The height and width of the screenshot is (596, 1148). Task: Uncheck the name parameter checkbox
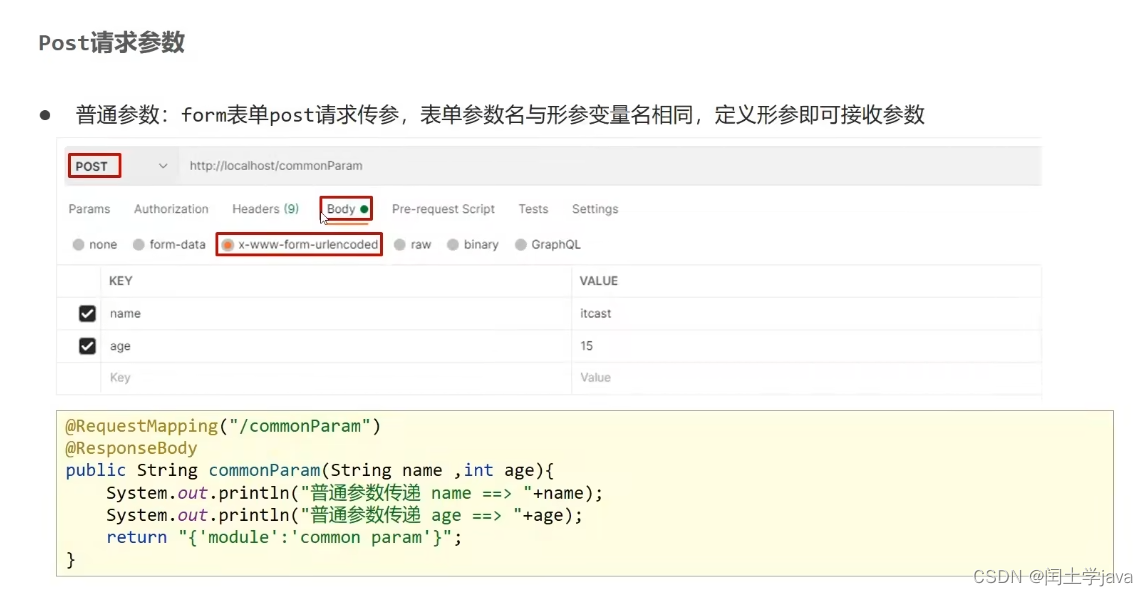87,313
